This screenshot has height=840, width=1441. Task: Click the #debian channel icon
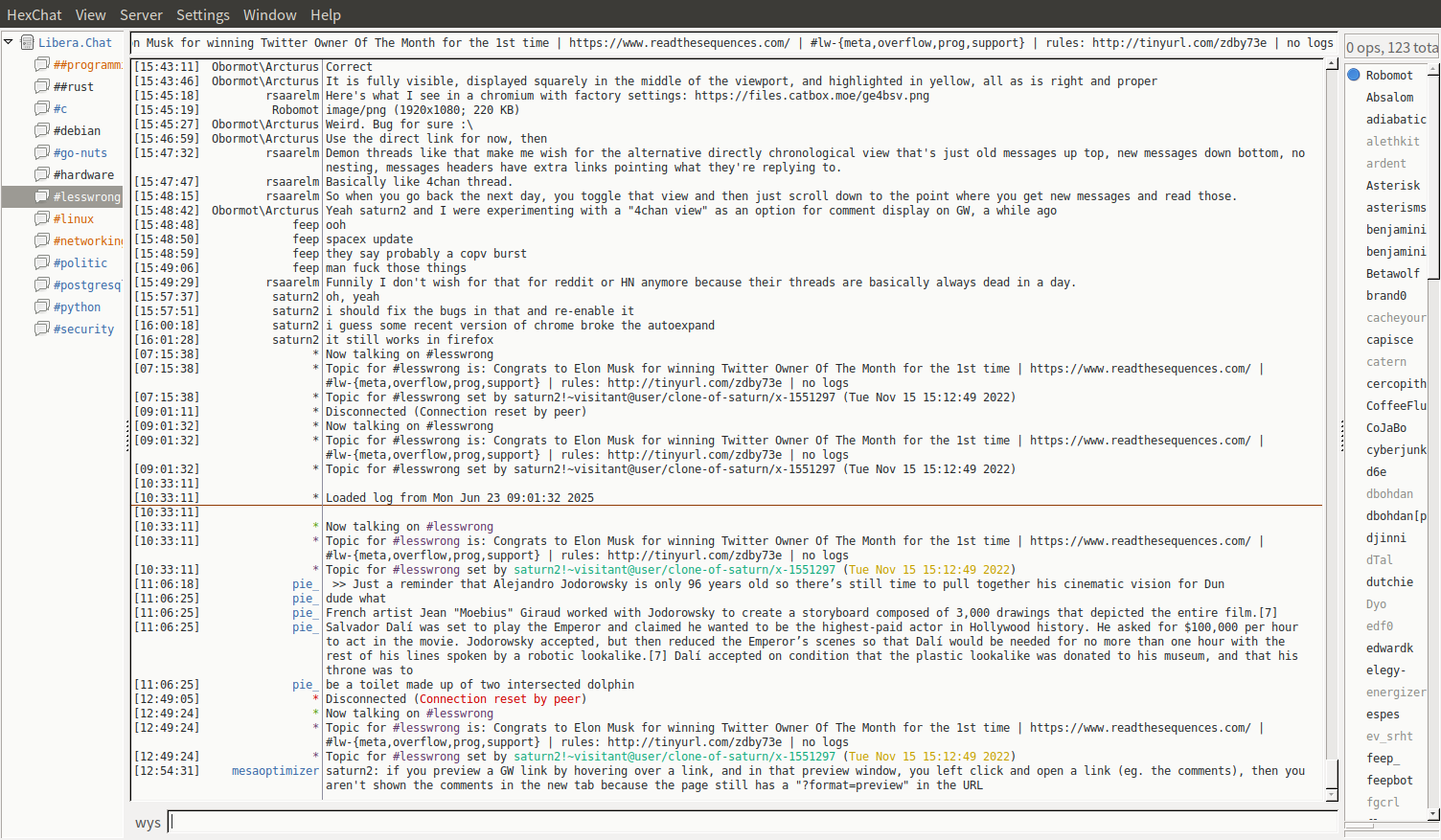pyautogui.click(x=42, y=130)
